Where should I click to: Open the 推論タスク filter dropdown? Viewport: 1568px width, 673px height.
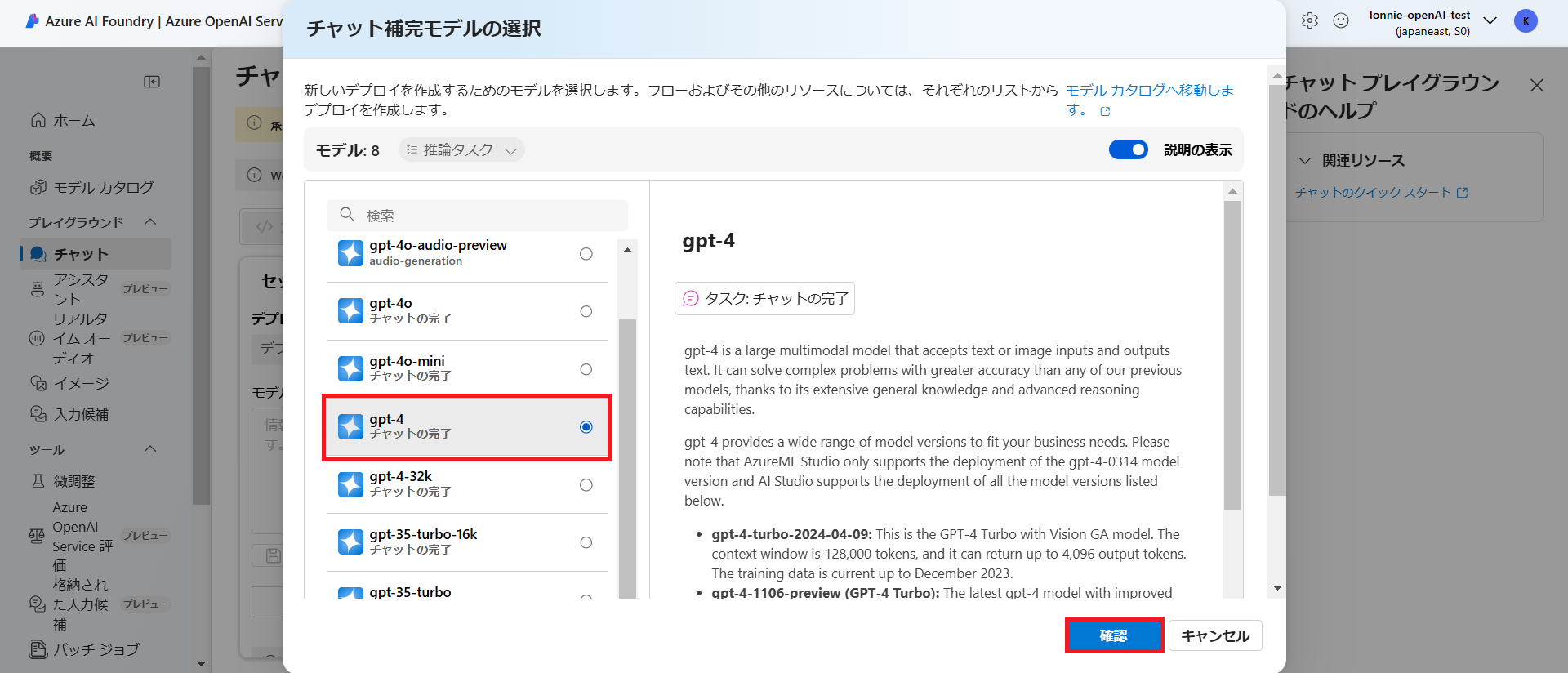coord(461,150)
